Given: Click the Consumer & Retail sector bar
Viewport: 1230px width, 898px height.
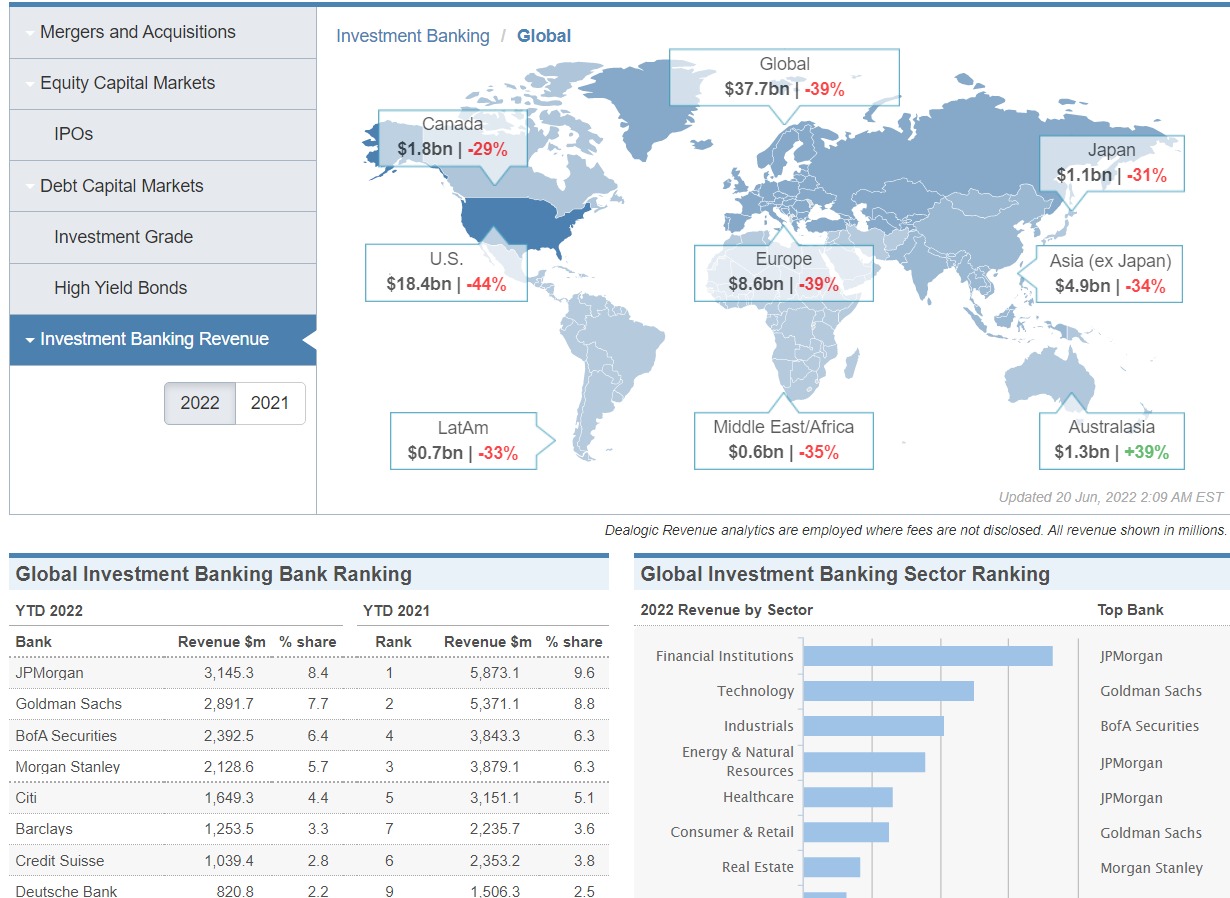Looking at the screenshot, I should (846, 832).
